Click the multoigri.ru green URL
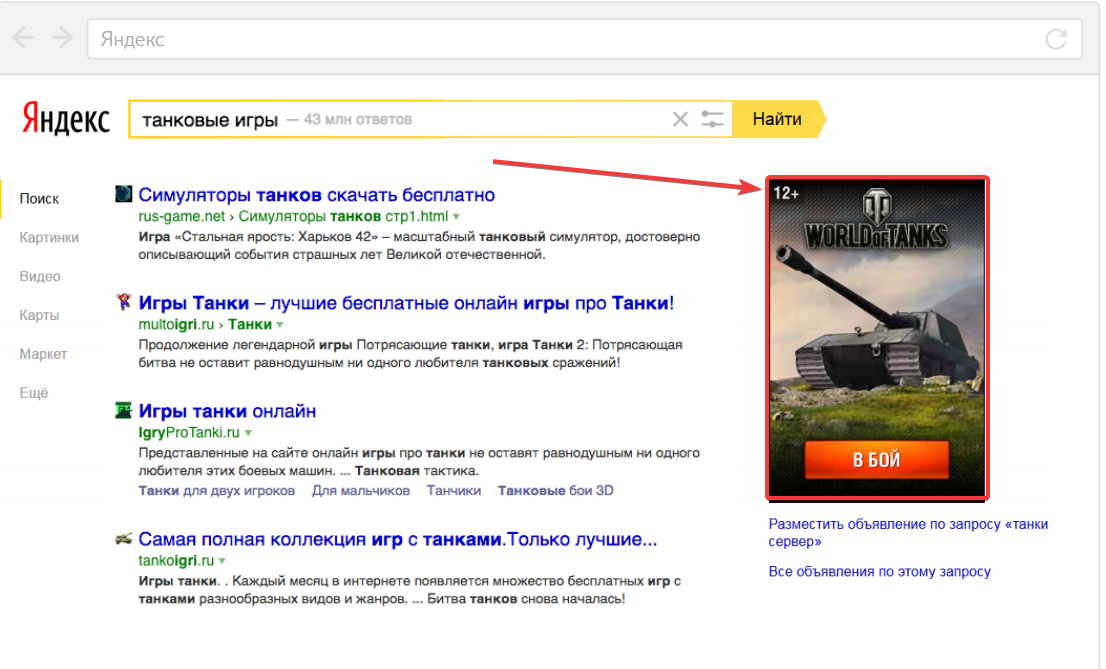The image size is (1106, 669). [176, 325]
